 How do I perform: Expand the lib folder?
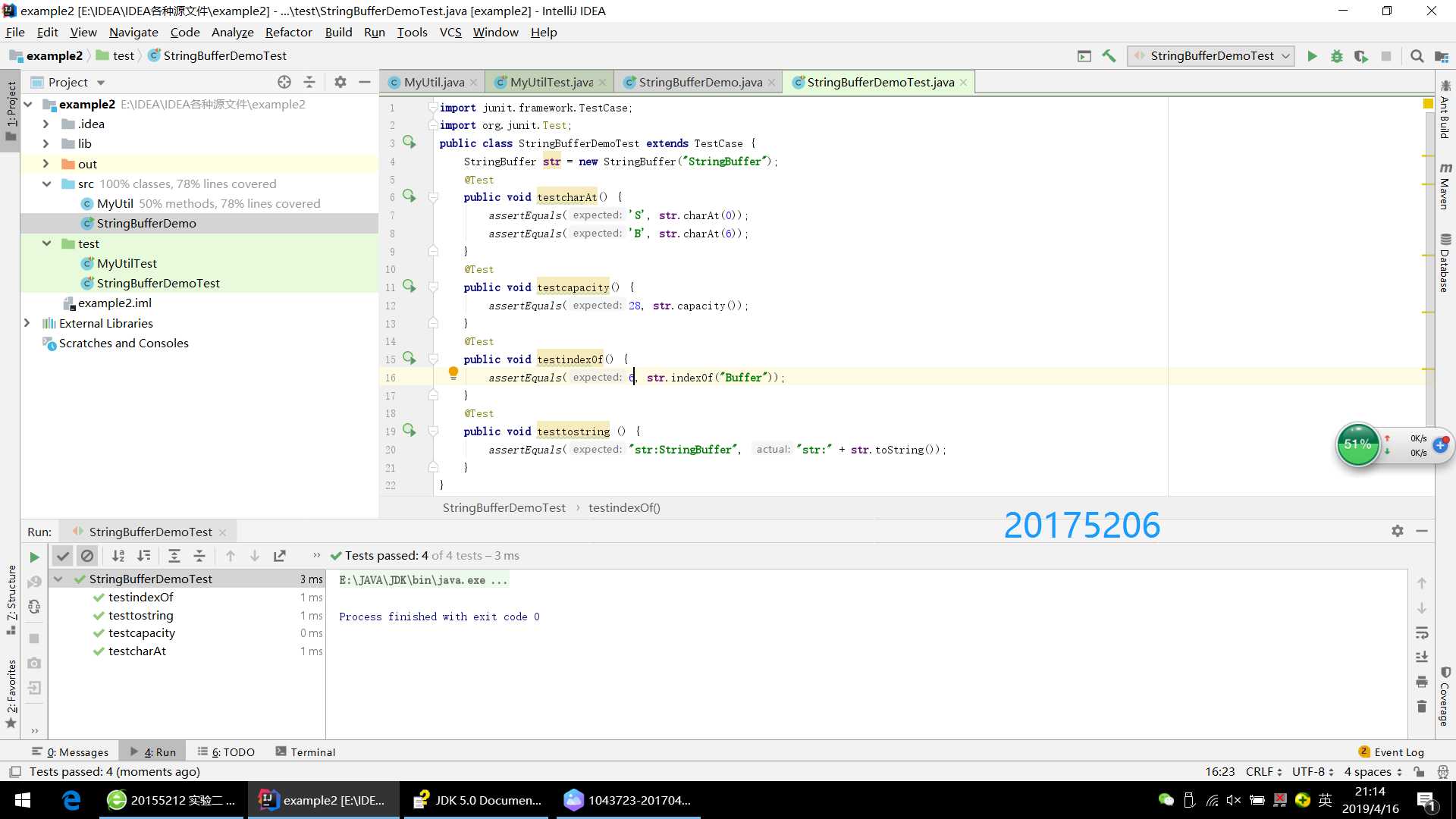(45, 143)
